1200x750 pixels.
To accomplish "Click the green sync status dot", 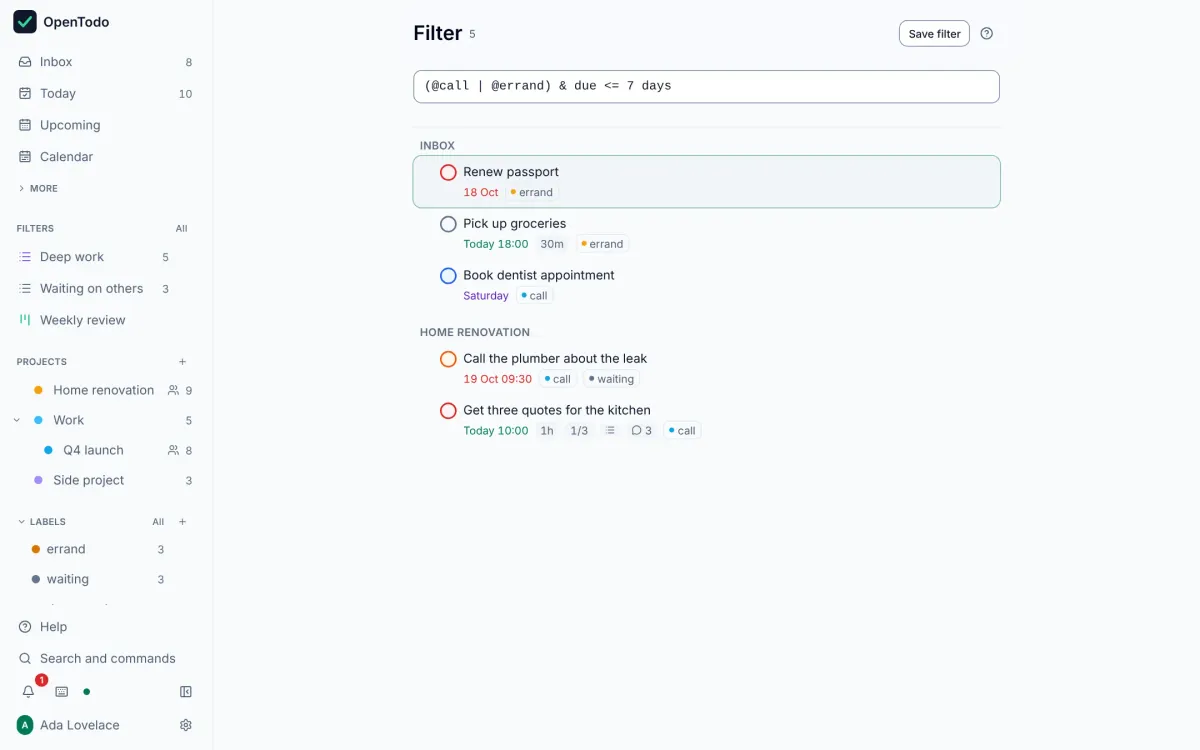I will 87,691.
